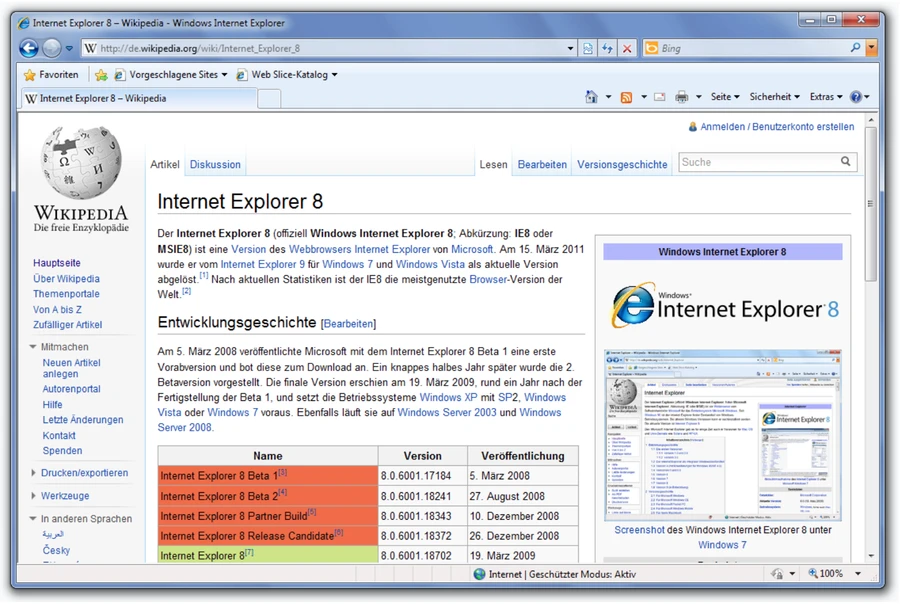Click the browser Back arrow button
900x604 pixels.
click(x=29, y=48)
